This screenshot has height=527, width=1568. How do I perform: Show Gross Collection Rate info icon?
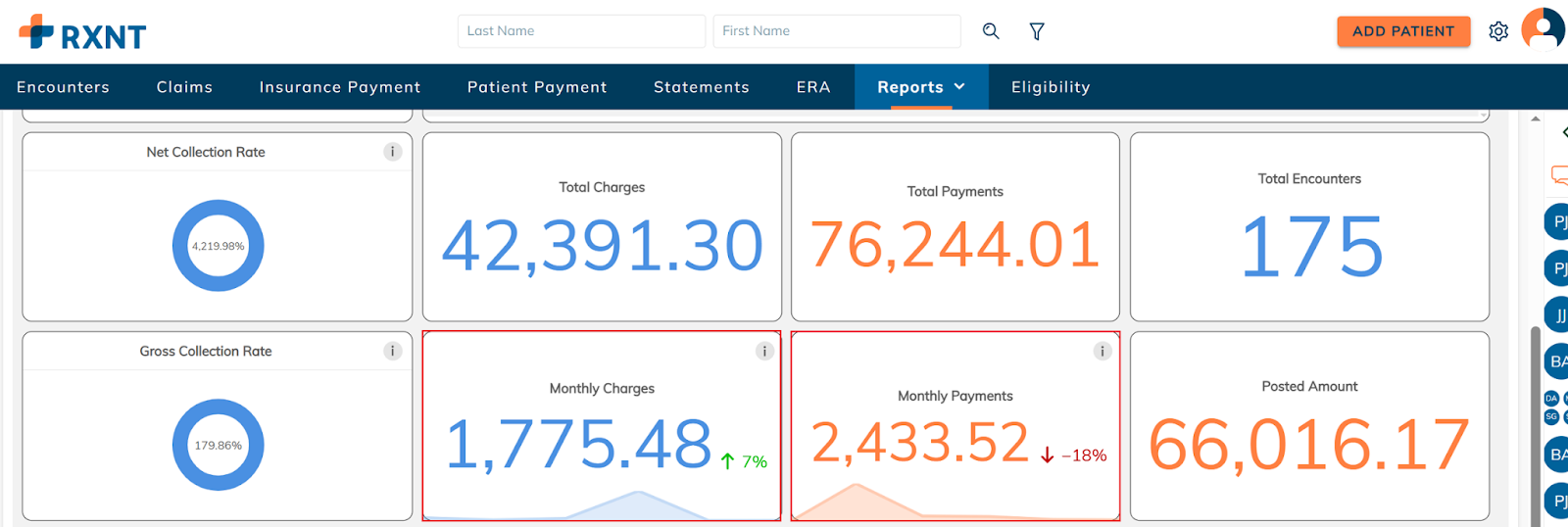coord(393,351)
